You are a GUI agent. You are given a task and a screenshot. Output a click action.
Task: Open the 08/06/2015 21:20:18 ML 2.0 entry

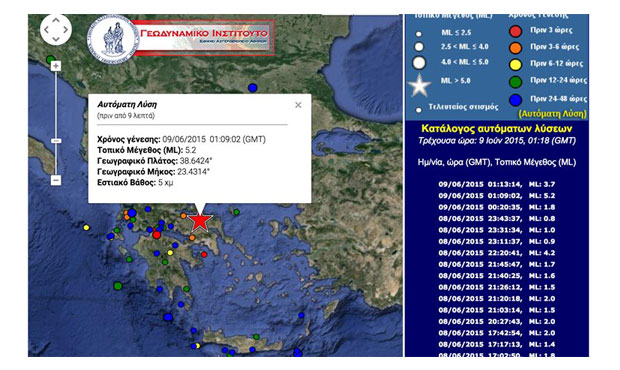click(x=497, y=299)
